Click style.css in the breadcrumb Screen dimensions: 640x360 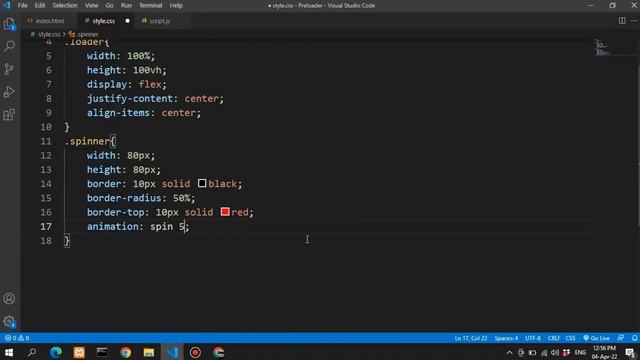(x=49, y=35)
